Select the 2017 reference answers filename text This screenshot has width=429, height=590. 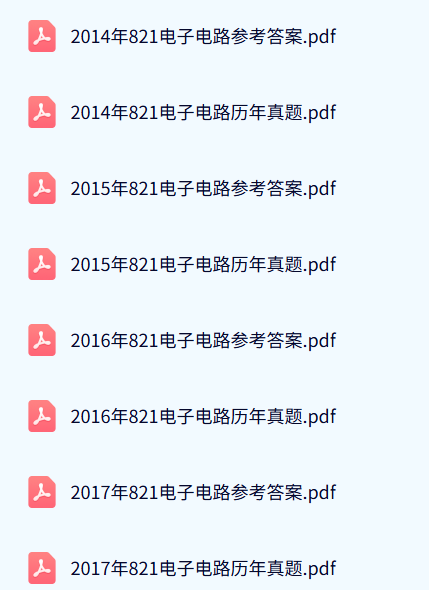pos(203,493)
